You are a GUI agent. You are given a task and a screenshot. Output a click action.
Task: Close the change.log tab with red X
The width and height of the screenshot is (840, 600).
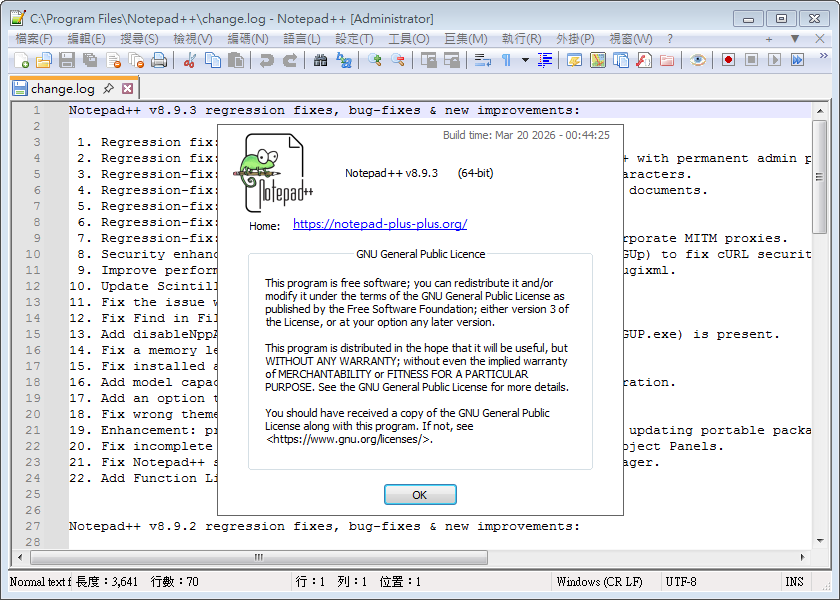coord(128,88)
